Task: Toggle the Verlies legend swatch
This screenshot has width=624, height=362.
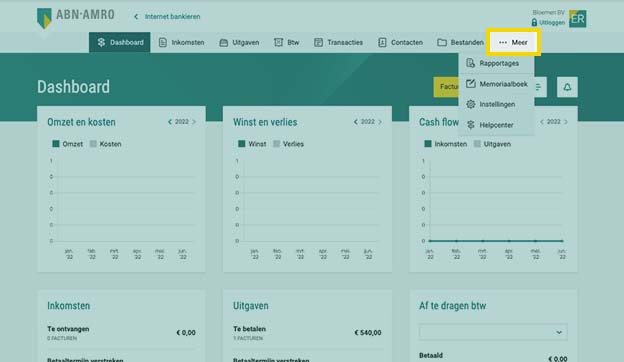Action: click(x=277, y=144)
